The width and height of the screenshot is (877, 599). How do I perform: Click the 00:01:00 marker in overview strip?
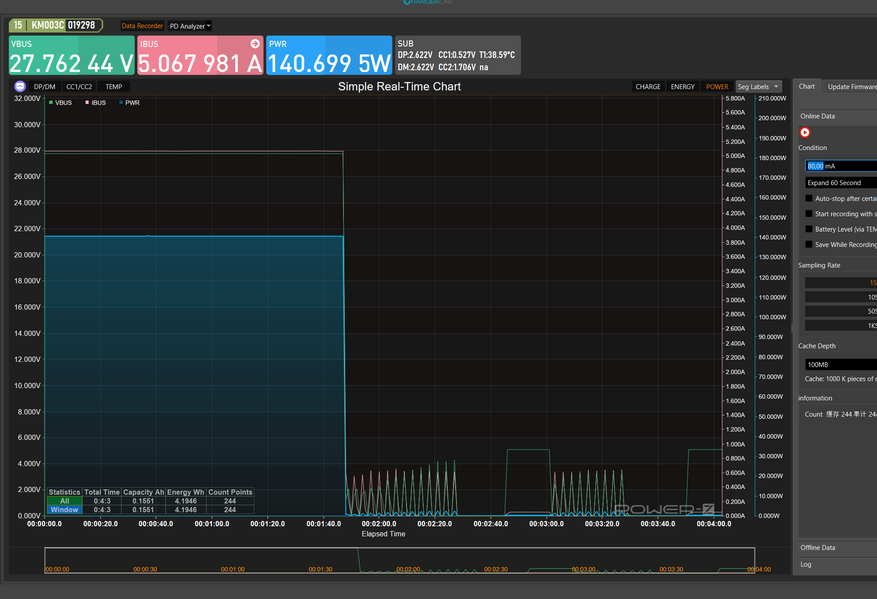pyautogui.click(x=233, y=569)
